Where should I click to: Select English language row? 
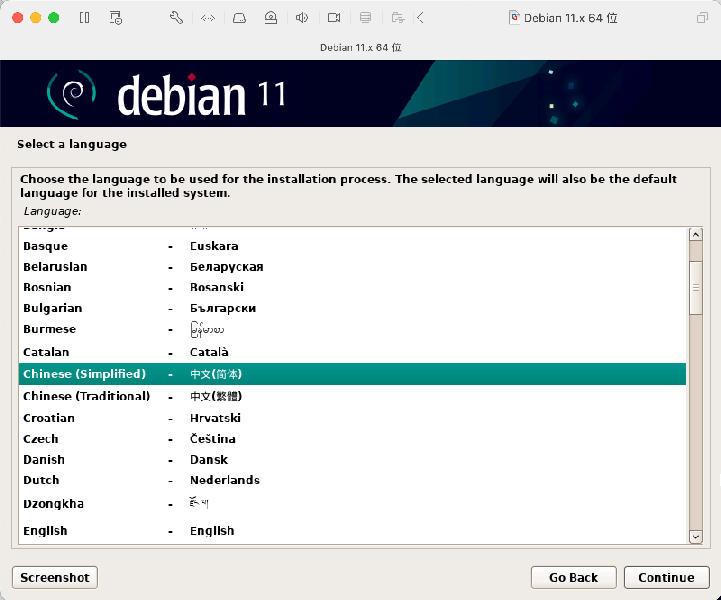tap(352, 531)
